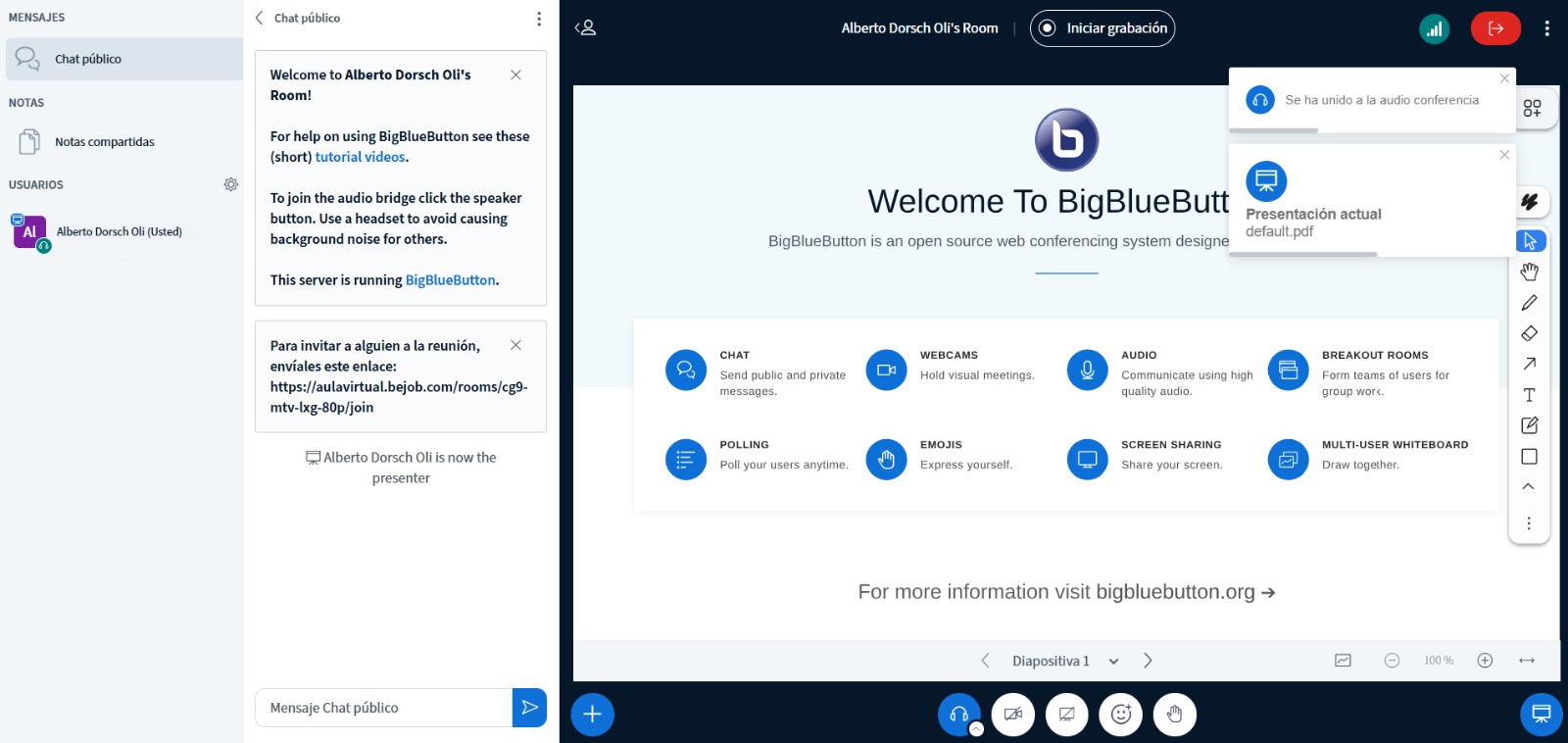Toggle users list panel icon
1568x743 pixels.
click(x=585, y=28)
